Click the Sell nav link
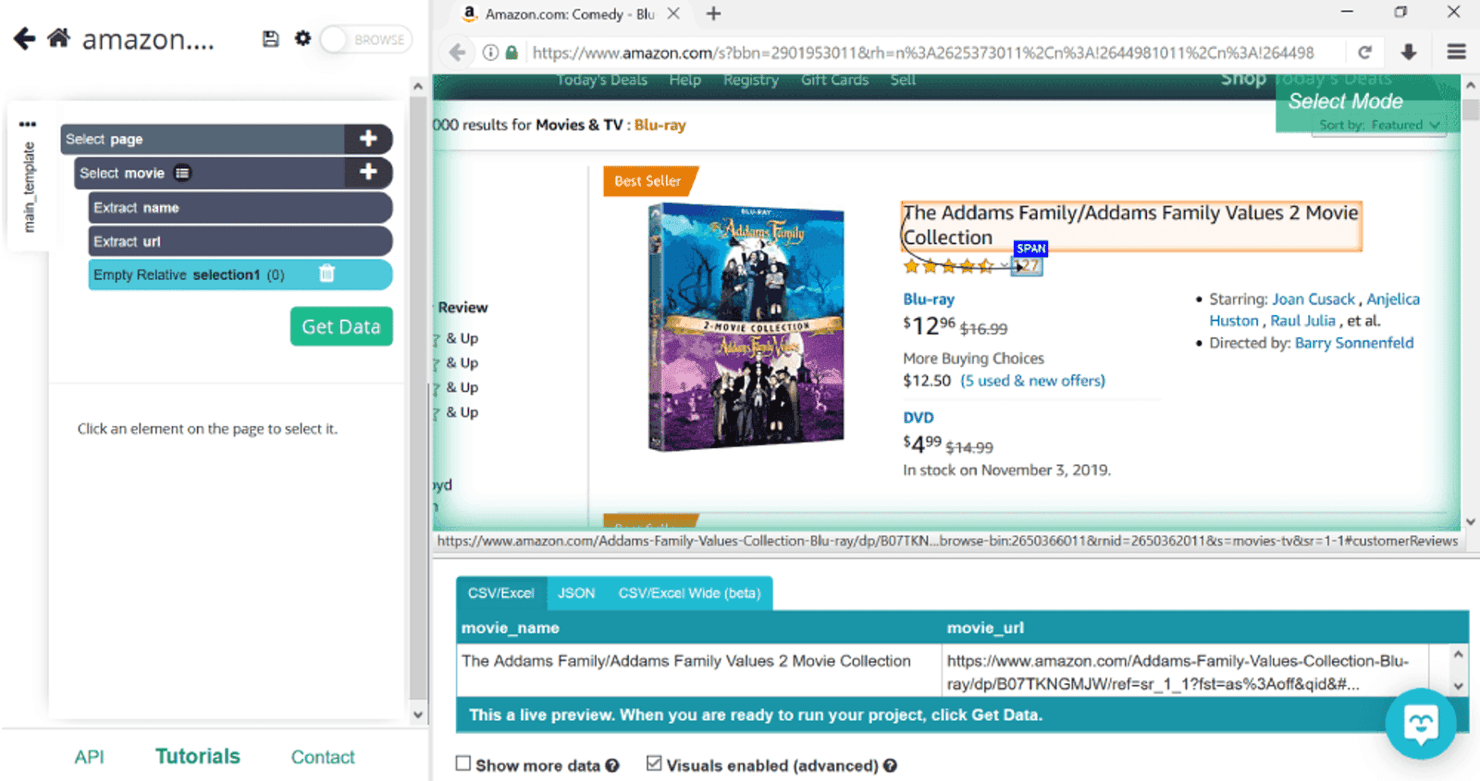This screenshot has width=1480, height=781. pyautogui.click(x=903, y=80)
